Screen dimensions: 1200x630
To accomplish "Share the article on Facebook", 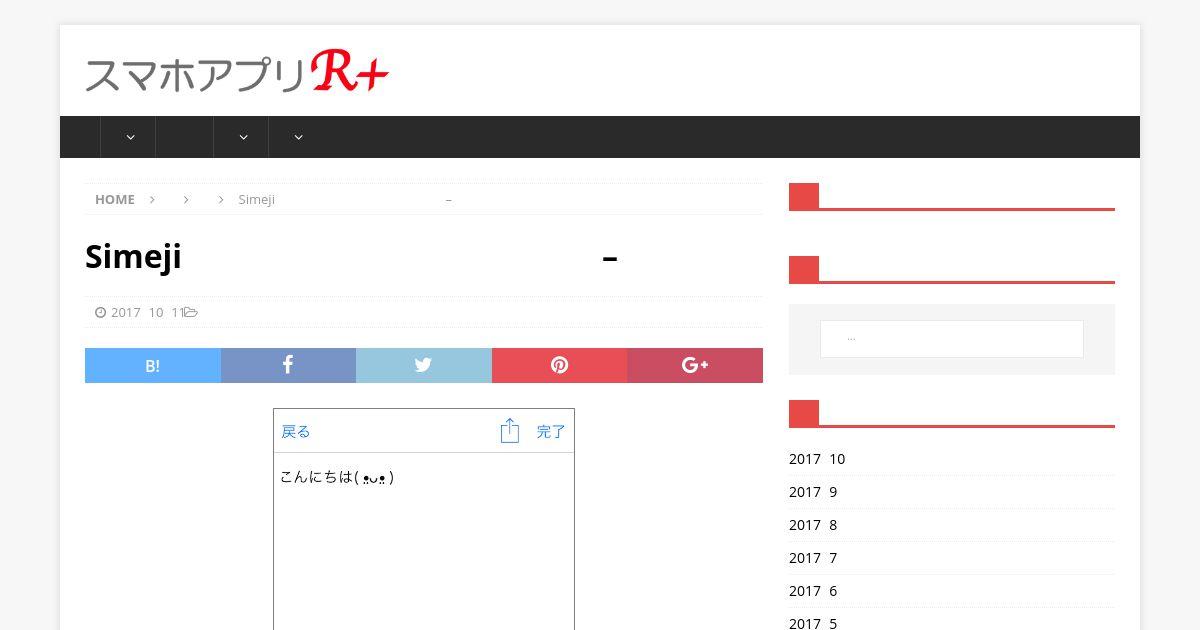I will click(288, 365).
